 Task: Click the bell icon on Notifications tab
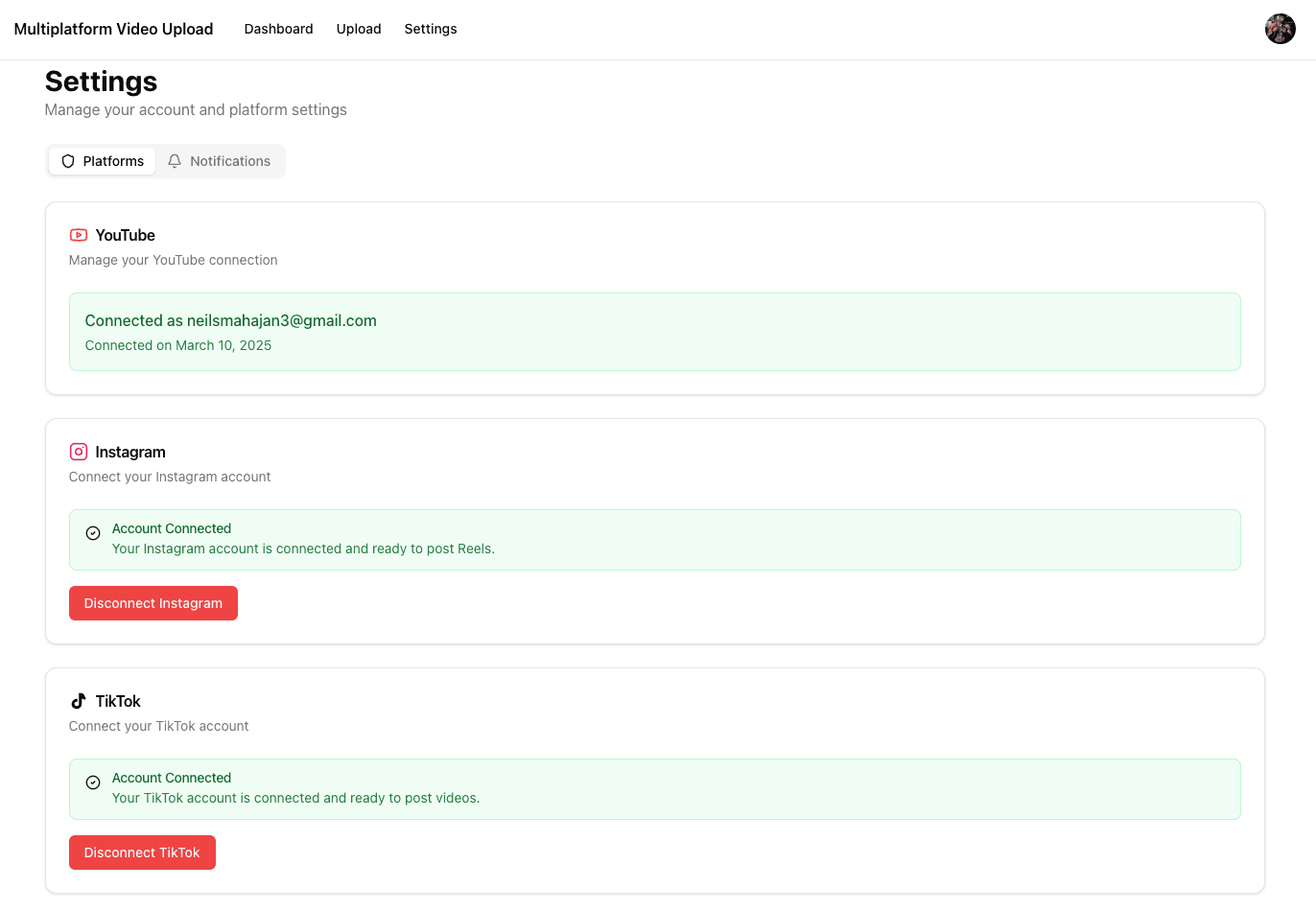coord(175,161)
